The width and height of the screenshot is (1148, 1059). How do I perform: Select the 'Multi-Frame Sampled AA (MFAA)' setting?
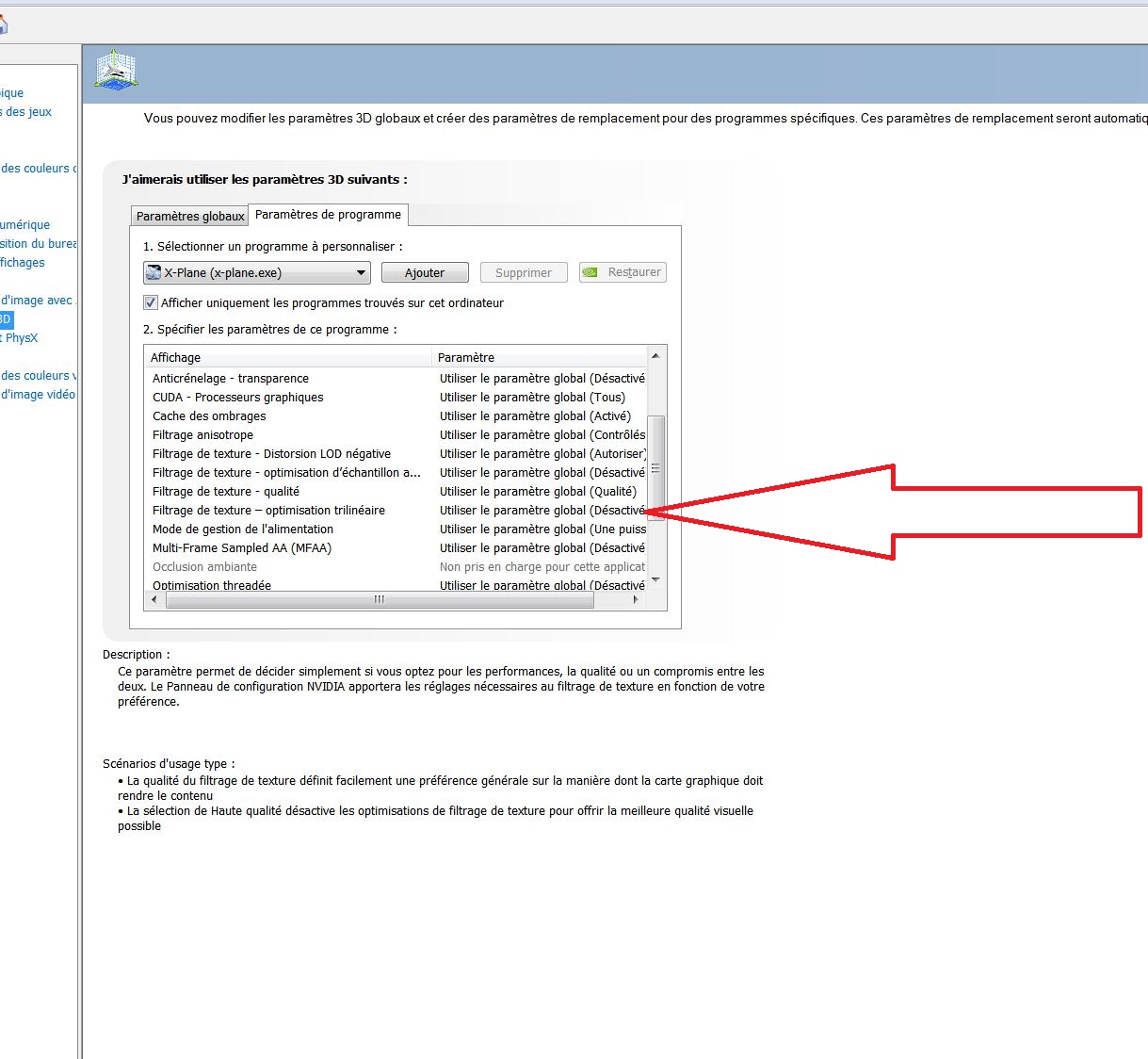point(242,547)
